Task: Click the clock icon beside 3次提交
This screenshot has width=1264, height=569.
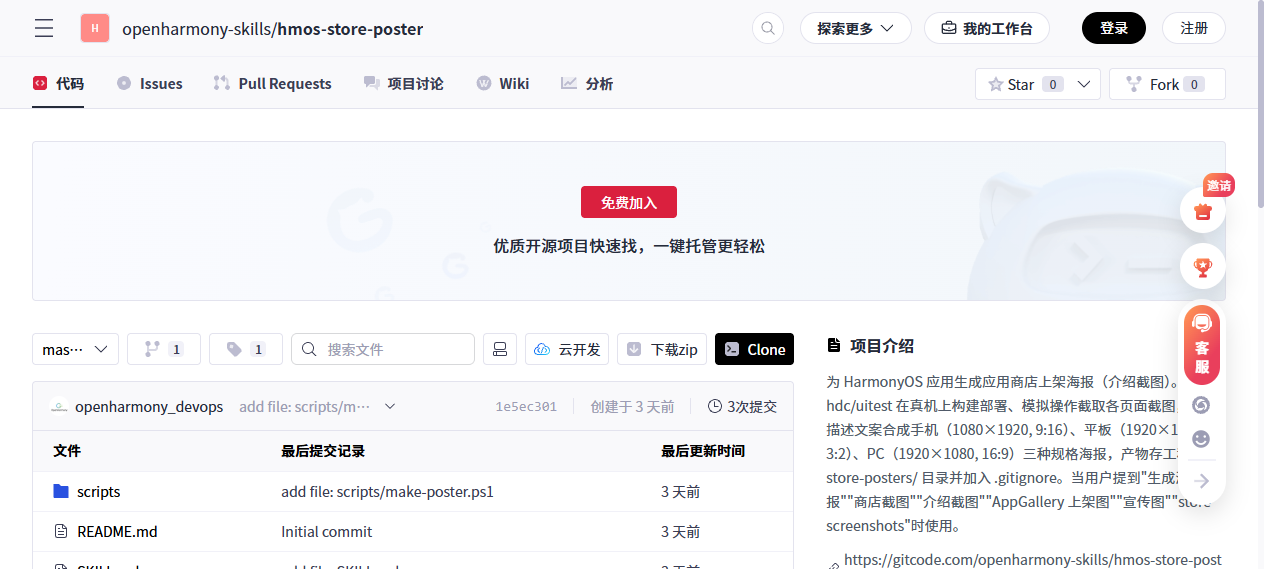Action: coord(715,406)
